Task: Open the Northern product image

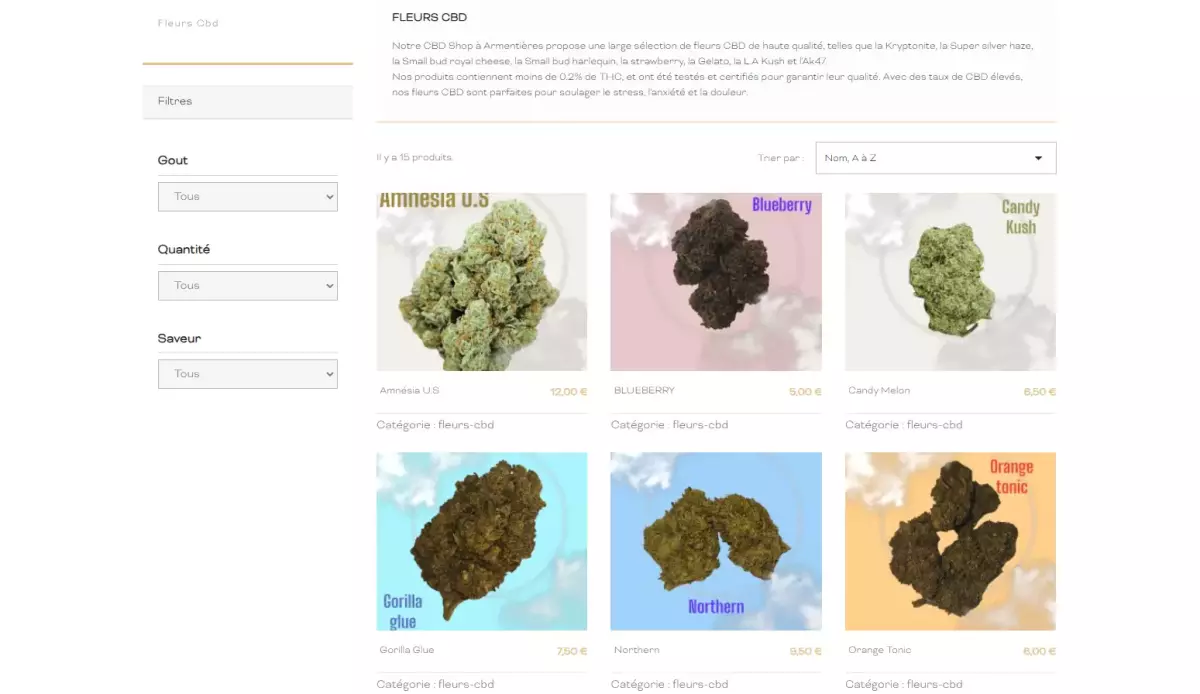Action: (716, 541)
